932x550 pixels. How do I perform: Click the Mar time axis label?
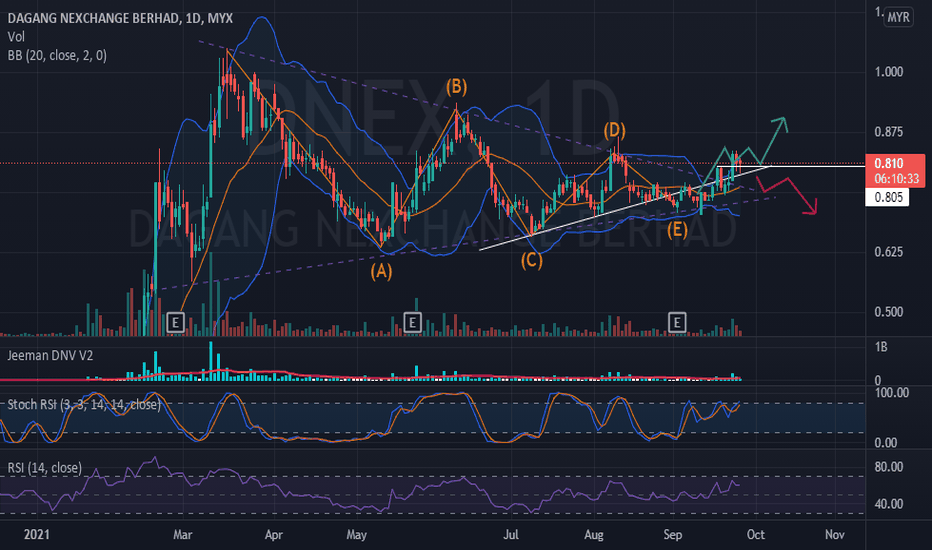point(182,535)
